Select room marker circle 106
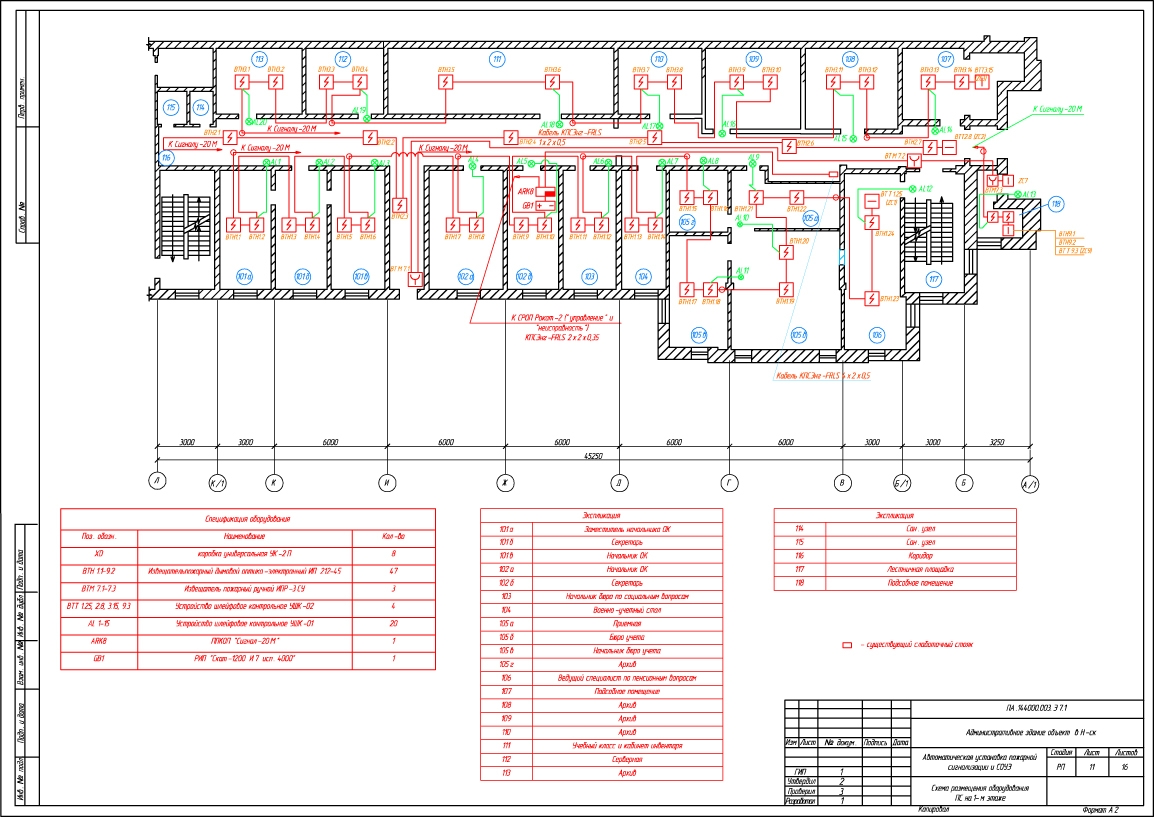 pos(877,335)
